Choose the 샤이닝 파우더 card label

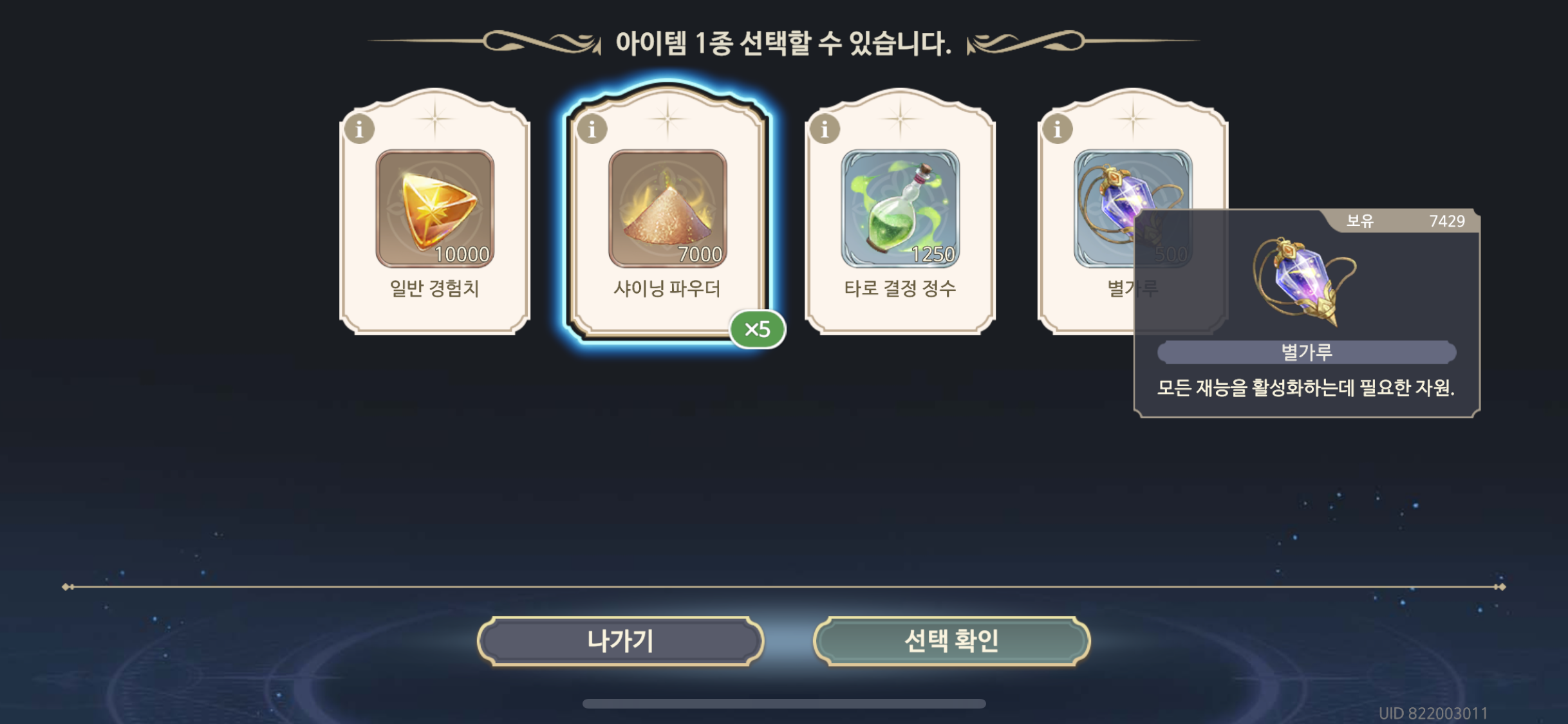click(x=667, y=288)
